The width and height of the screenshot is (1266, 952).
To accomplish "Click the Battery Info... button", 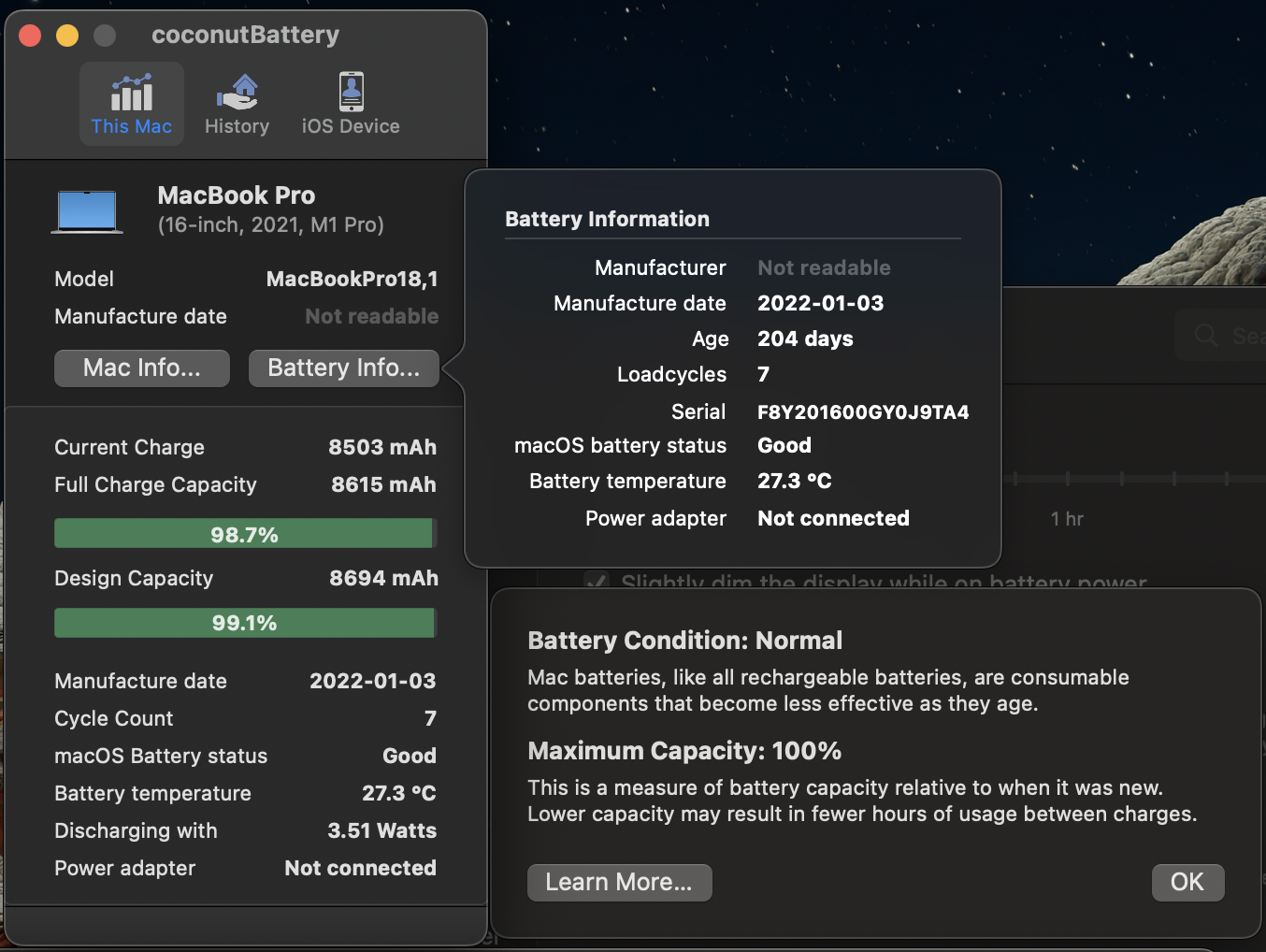I will coord(344,368).
